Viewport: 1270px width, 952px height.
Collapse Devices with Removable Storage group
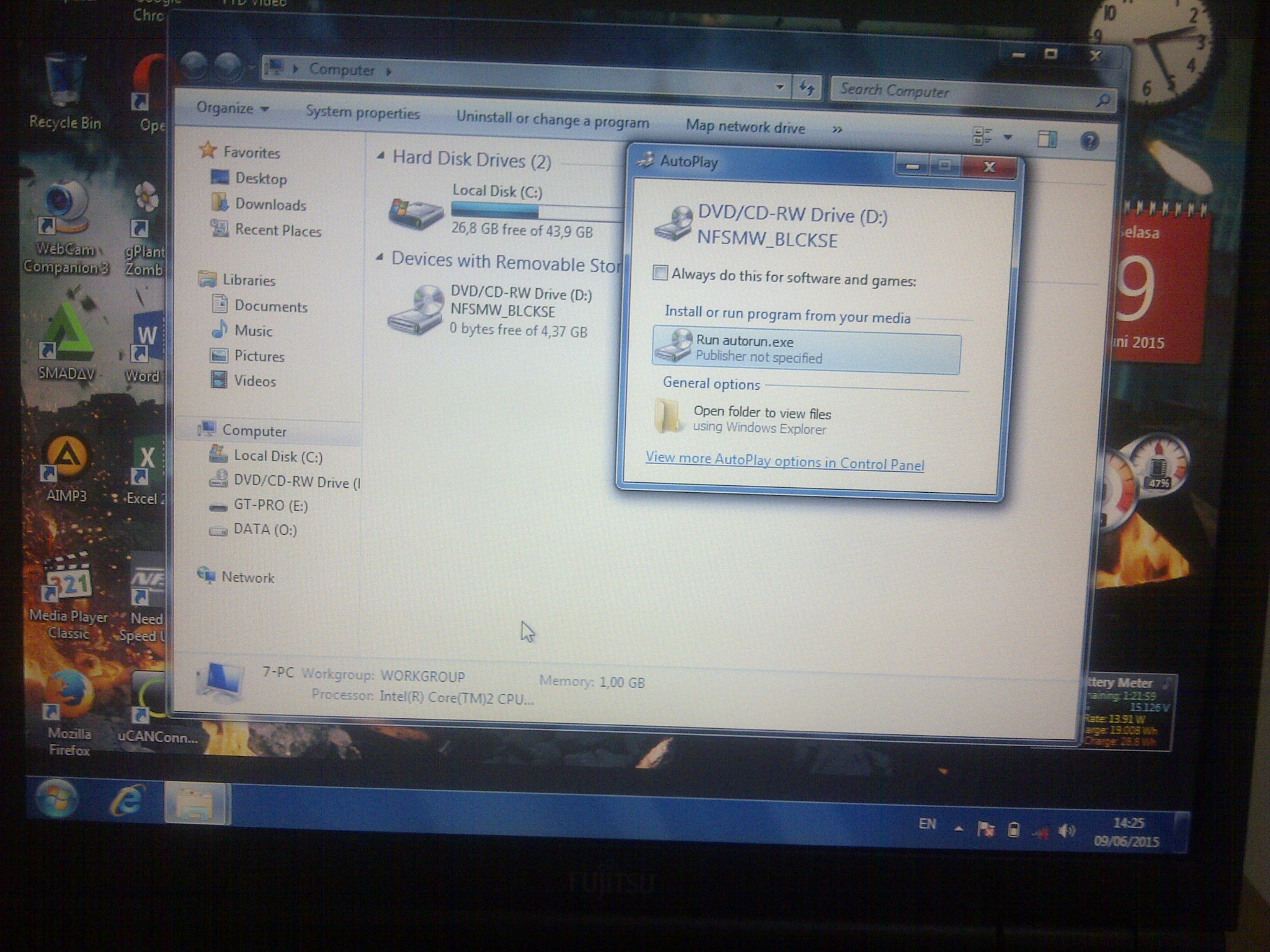[x=379, y=257]
